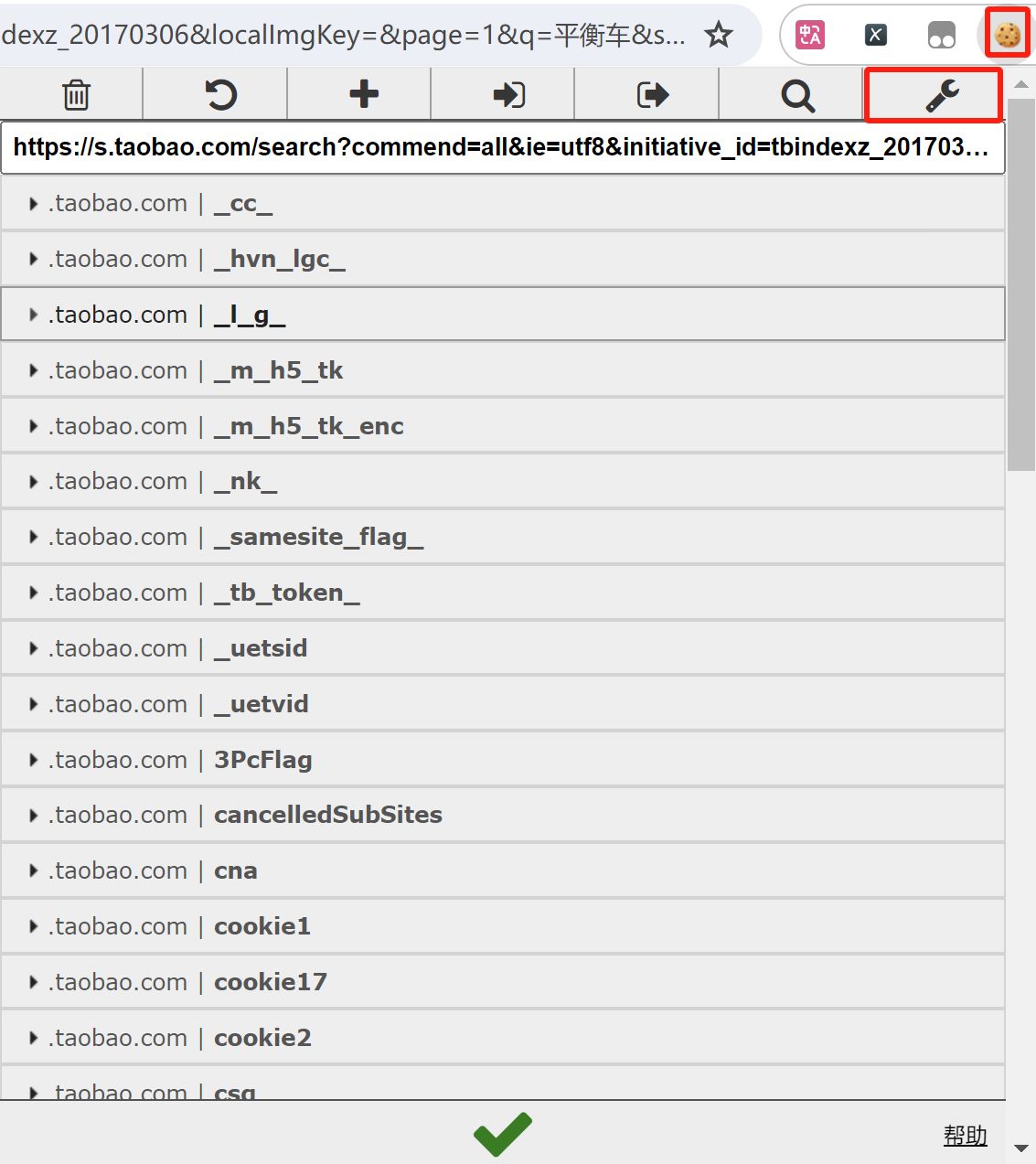
Task: Click the gray two-eyed extension icon
Action: (941, 35)
